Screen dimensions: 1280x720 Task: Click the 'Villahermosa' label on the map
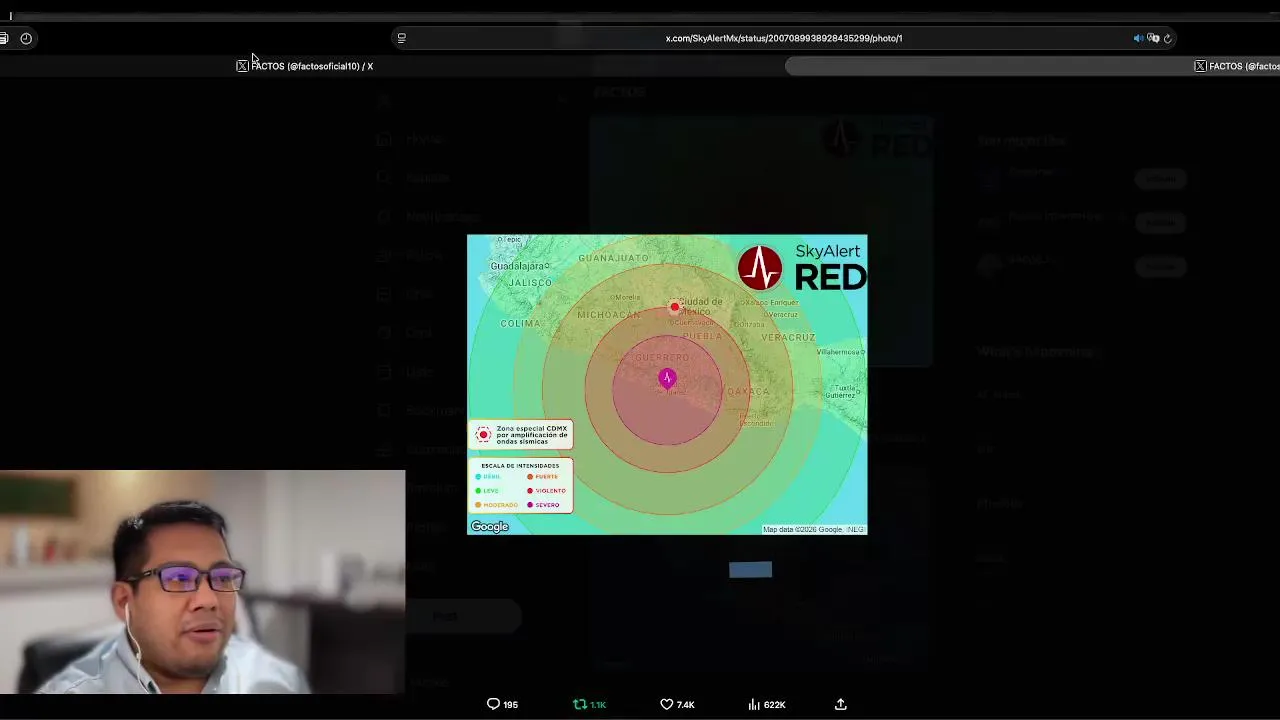[841, 352]
